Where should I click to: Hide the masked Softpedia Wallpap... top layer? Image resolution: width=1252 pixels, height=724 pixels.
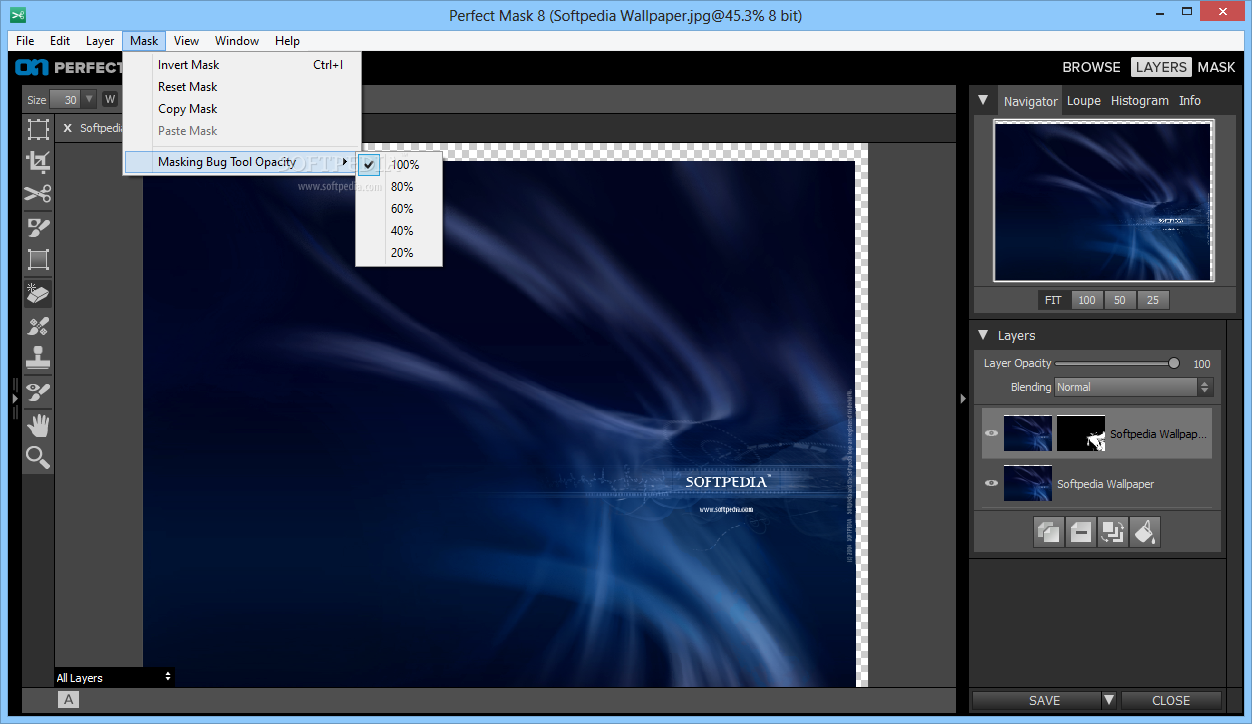[x=991, y=433]
